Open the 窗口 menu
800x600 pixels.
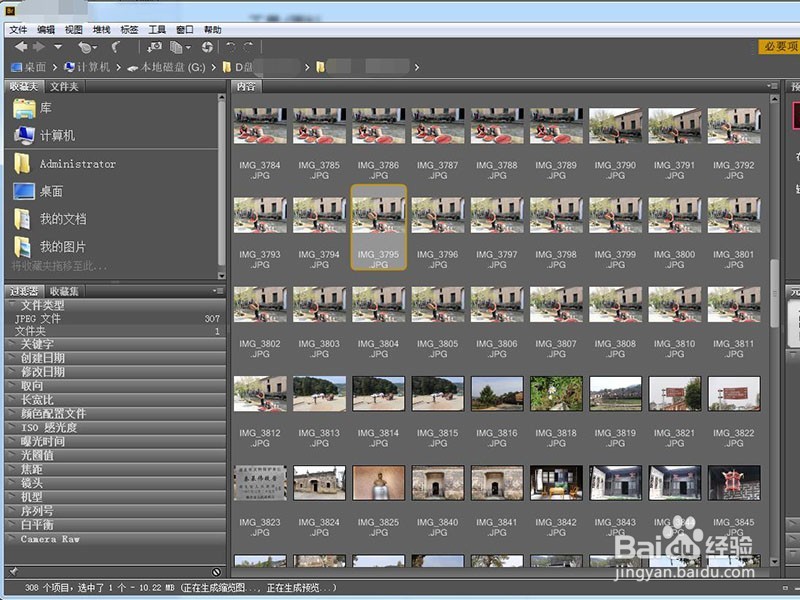(185, 30)
